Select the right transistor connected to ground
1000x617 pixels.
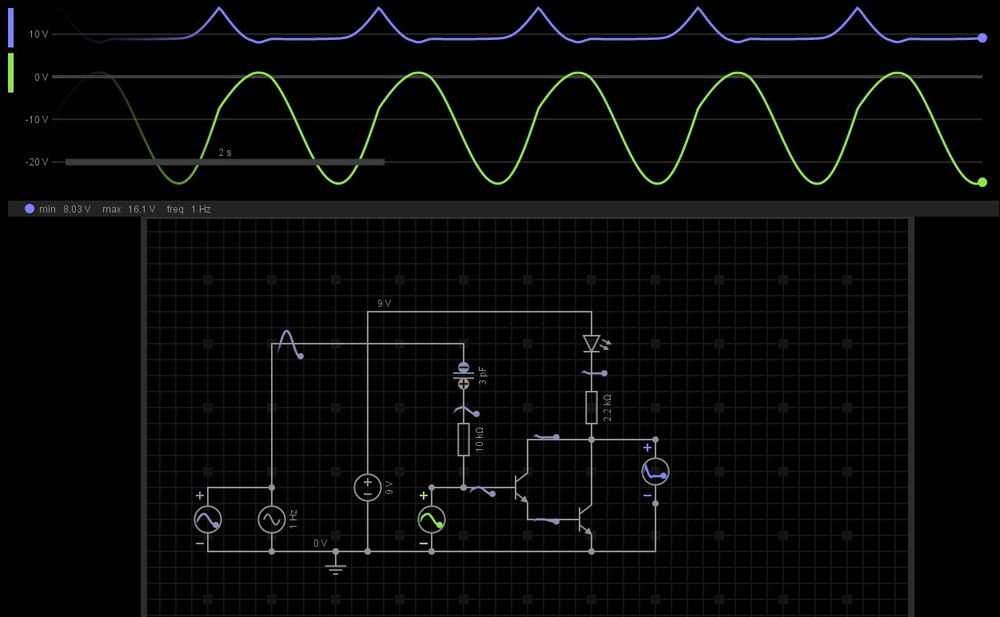[x=584, y=520]
